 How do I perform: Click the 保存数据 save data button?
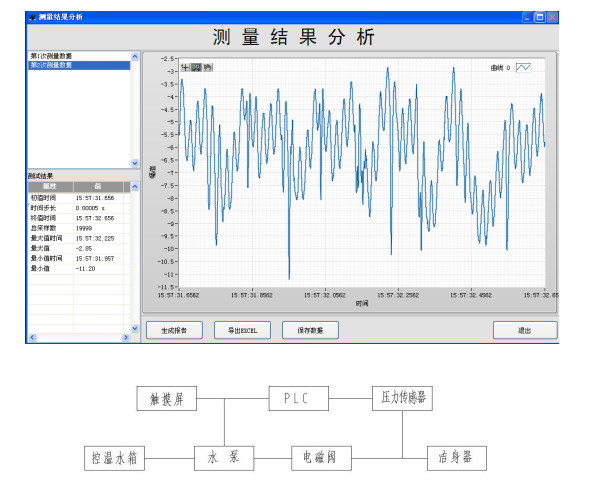tap(310, 330)
